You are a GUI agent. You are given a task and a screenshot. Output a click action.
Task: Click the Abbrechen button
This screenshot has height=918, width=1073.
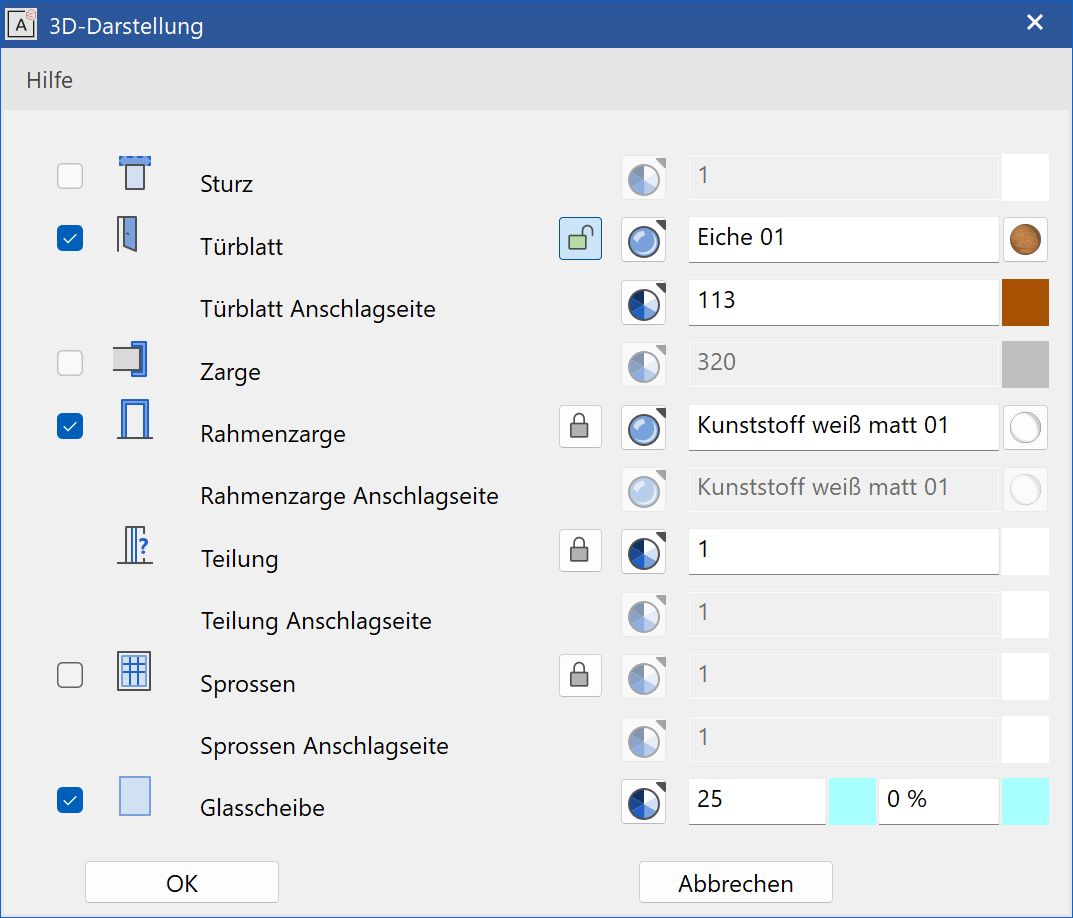tap(736, 882)
